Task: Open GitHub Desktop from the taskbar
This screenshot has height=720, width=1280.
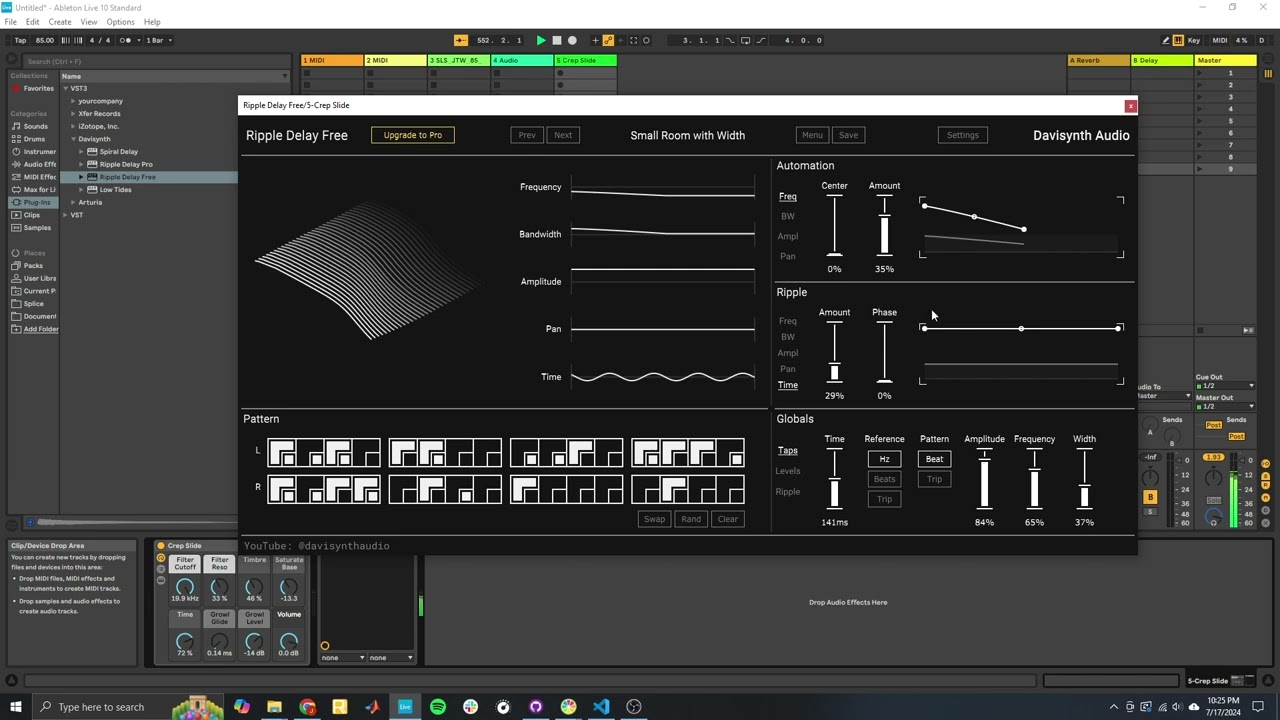Action: [x=536, y=707]
